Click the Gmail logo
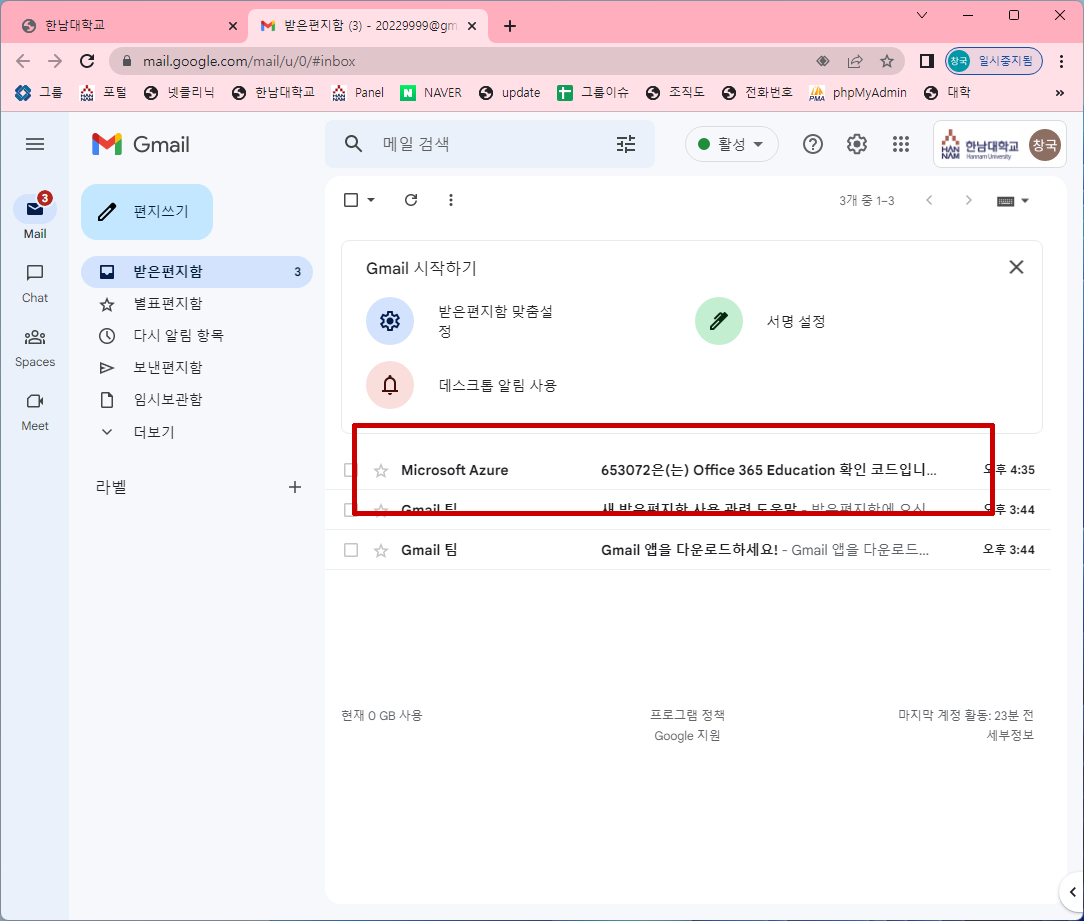This screenshot has height=921, width=1084. (x=140, y=145)
